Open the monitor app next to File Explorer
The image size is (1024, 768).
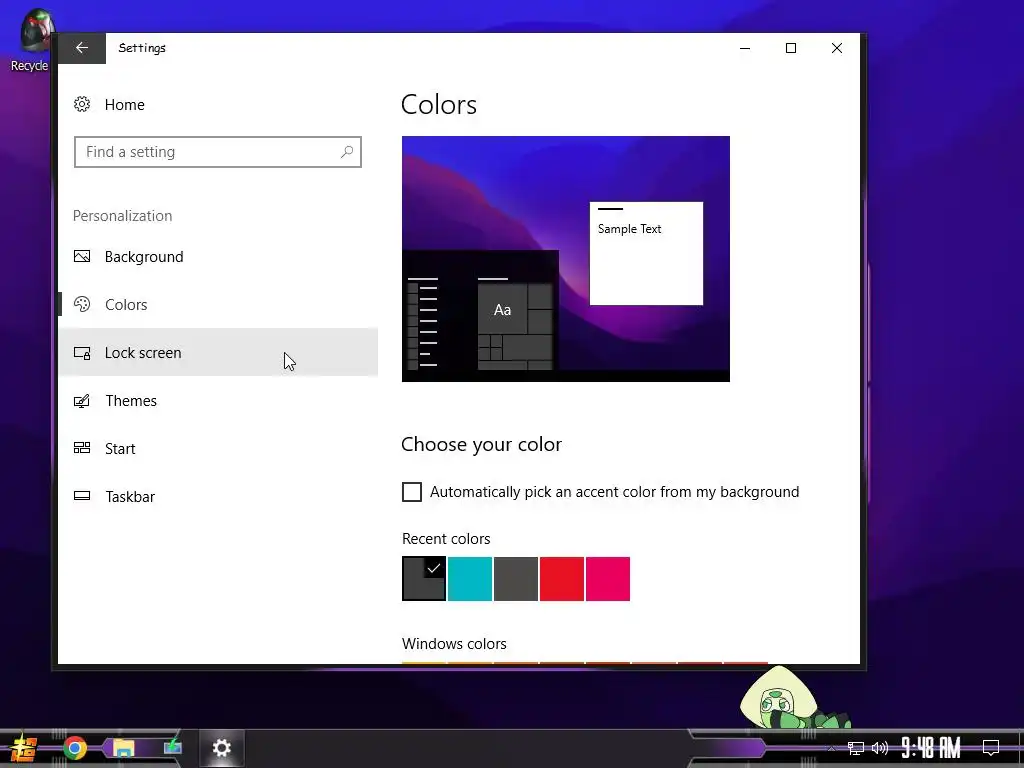[x=172, y=746]
